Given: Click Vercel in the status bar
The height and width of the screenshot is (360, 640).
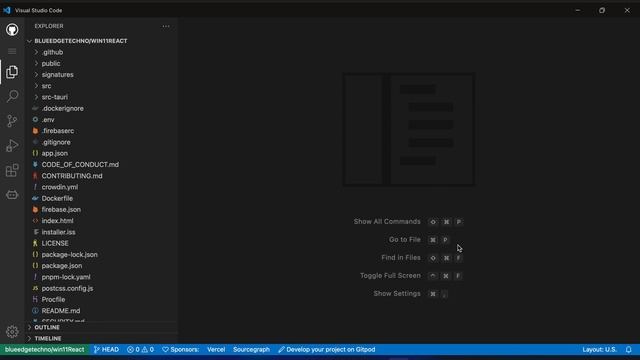Looking at the screenshot, I should pyautogui.click(x=216, y=350).
